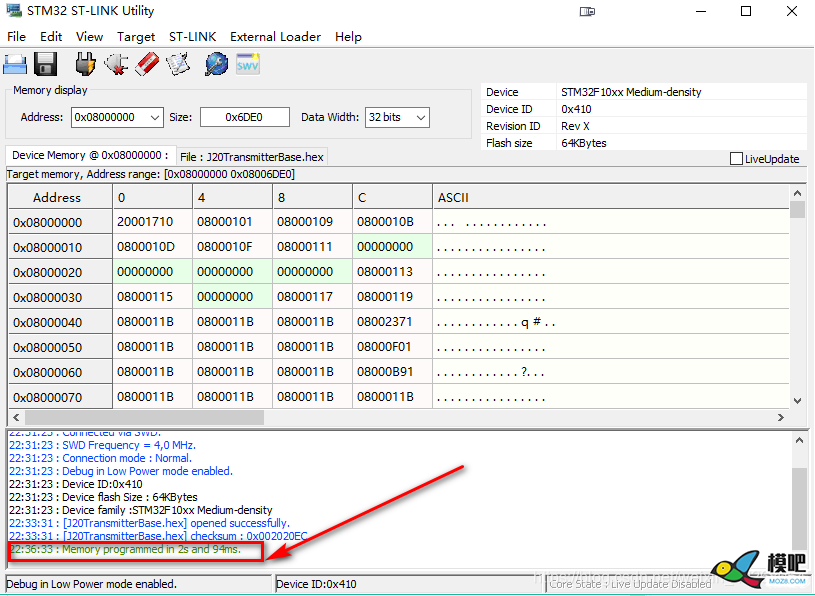This screenshot has width=815, height=596.
Task: Expand the Address dropdown
Action: pos(154,117)
